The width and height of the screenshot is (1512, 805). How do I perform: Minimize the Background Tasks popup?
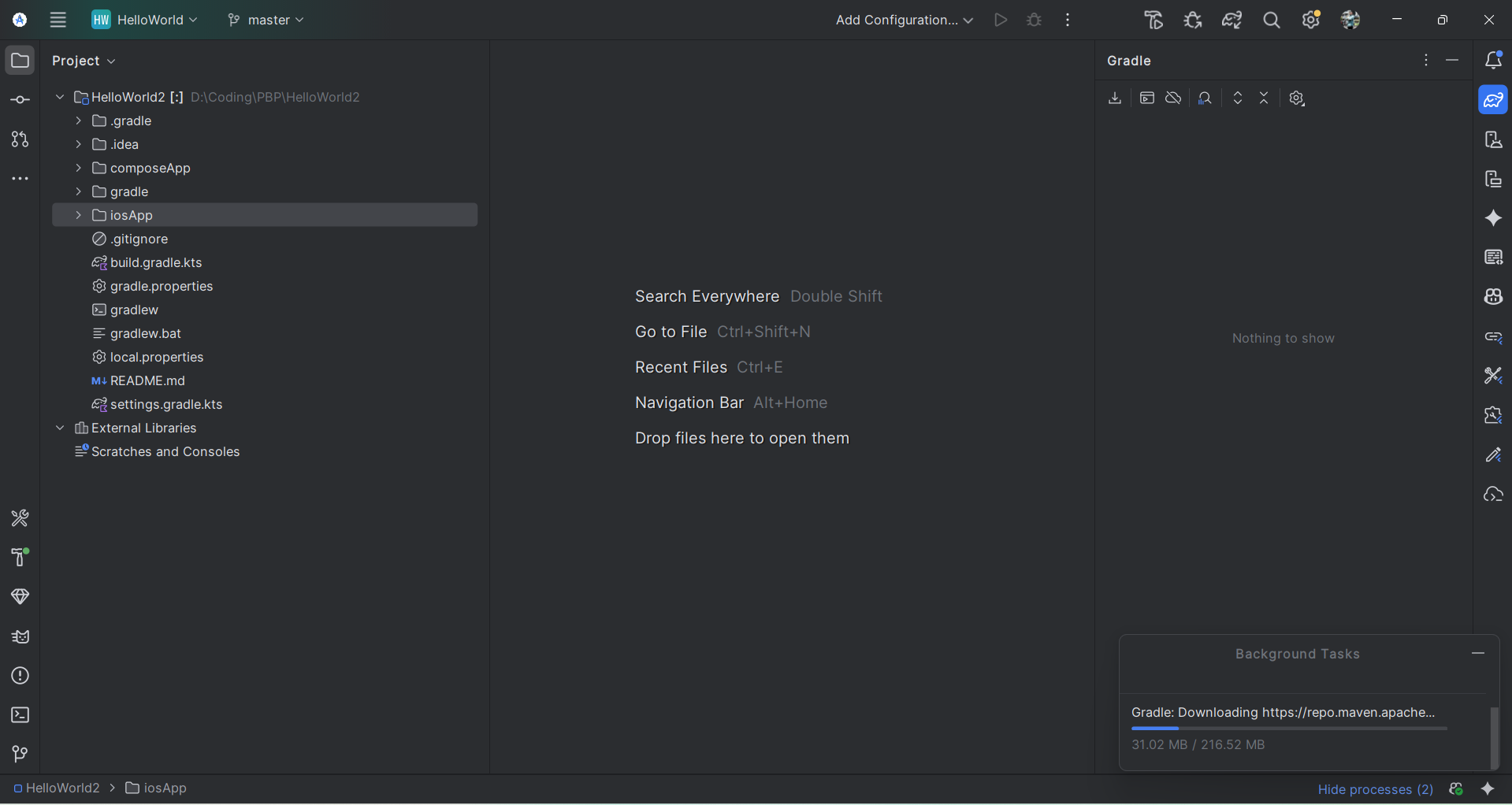point(1478,654)
